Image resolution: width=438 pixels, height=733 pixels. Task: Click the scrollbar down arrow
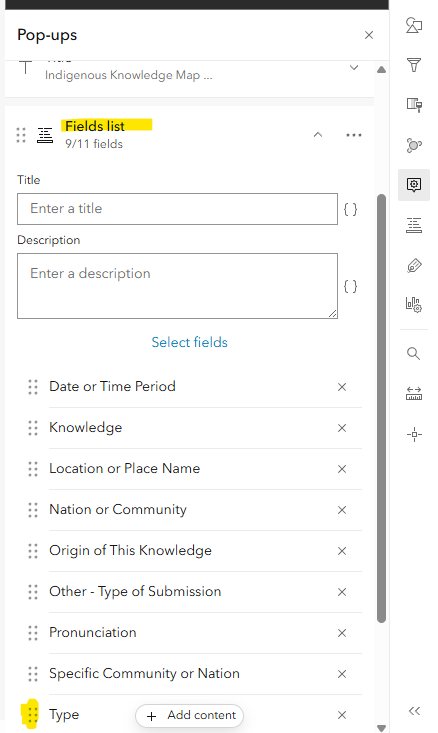point(381,728)
